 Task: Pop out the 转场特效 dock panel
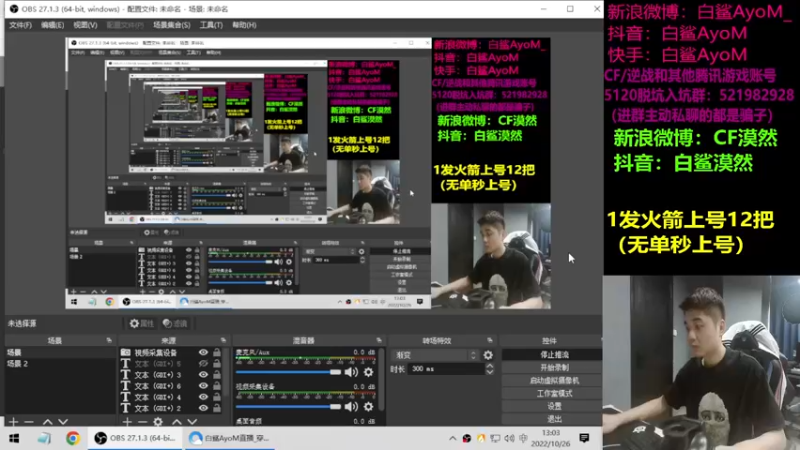click(x=490, y=340)
